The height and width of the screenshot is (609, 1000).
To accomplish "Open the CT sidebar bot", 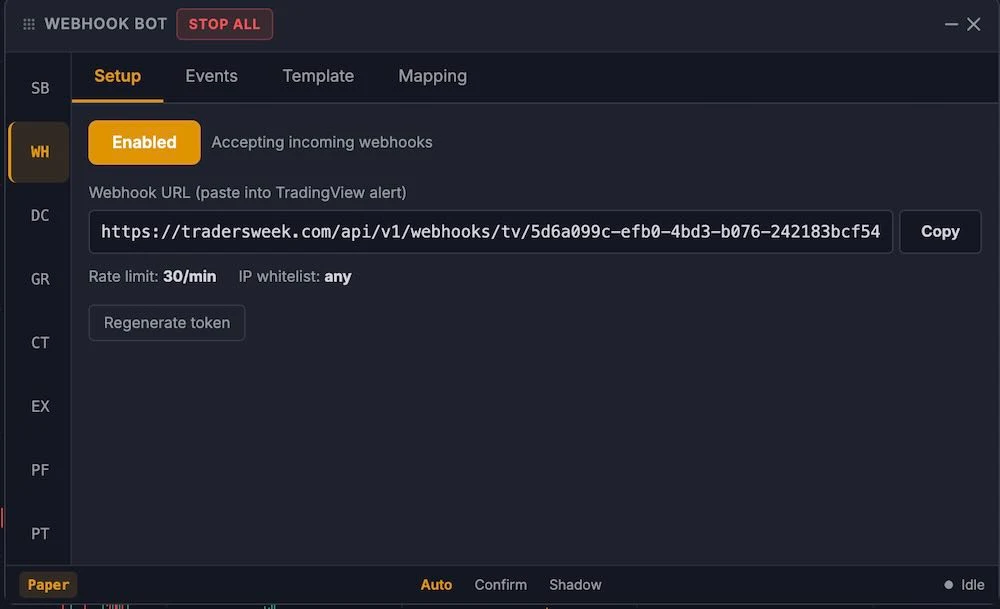I will 40,343.
